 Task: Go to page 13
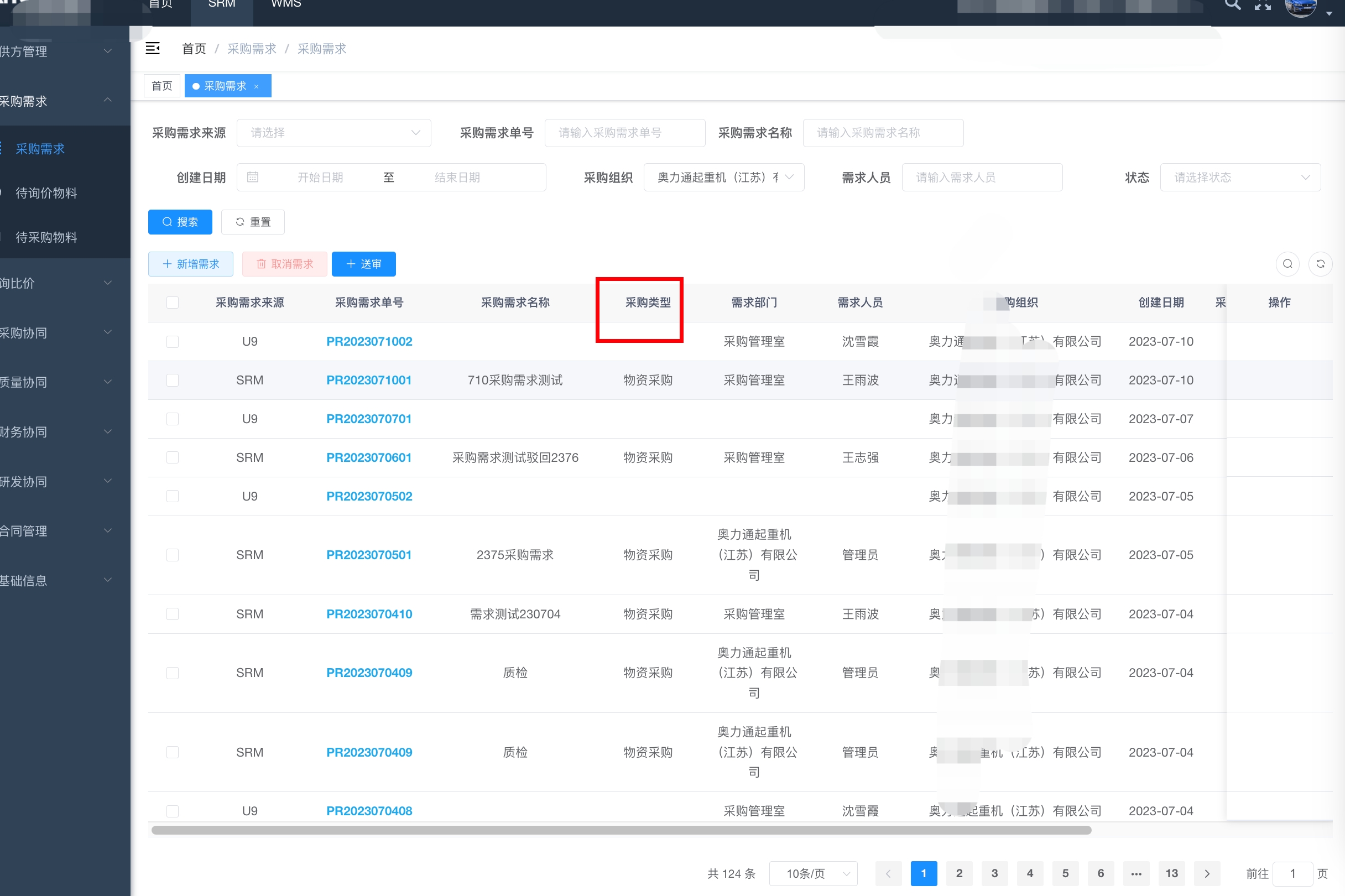(x=1171, y=873)
